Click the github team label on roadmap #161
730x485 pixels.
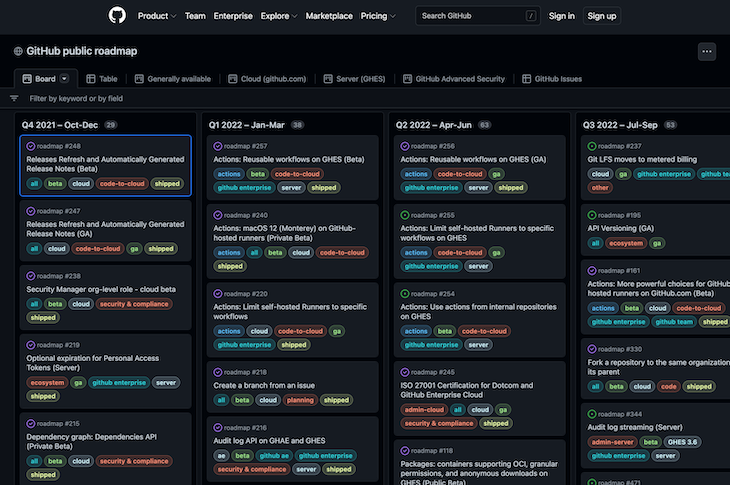pyautogui.click(x=674, y=322)
